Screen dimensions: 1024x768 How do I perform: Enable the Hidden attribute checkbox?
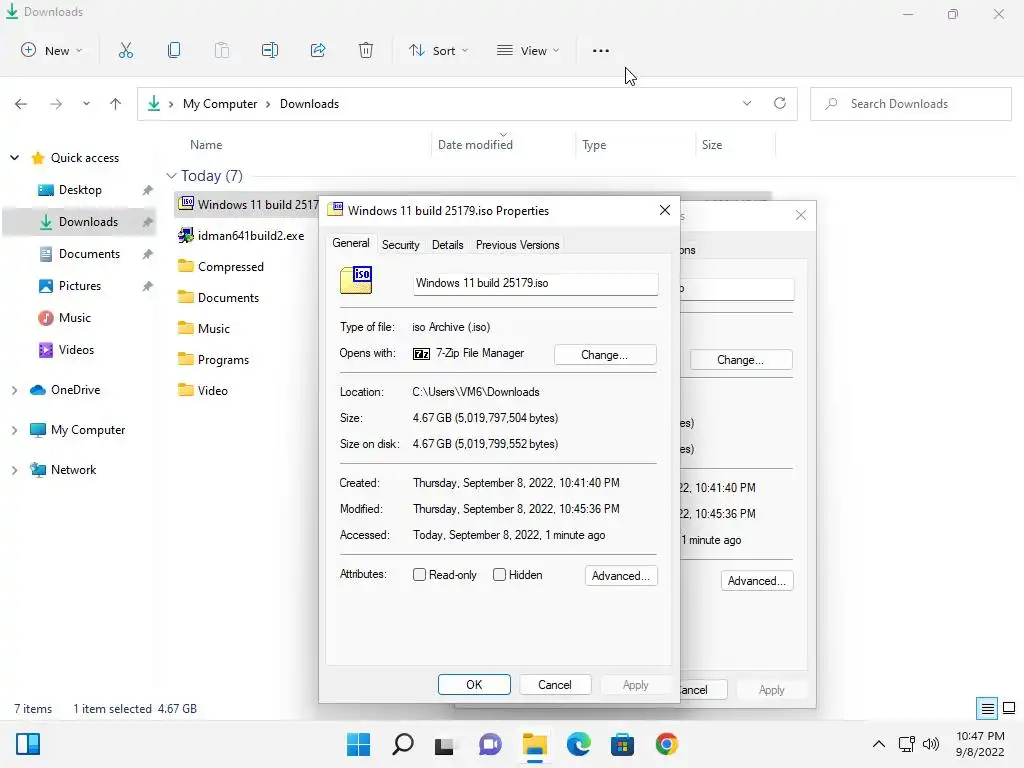click(x=499, y=575)
